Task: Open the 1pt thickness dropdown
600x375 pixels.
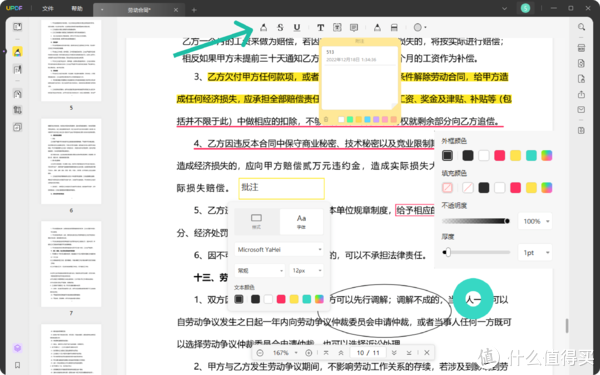Action: pyautogui.click(x=535, y=253)
